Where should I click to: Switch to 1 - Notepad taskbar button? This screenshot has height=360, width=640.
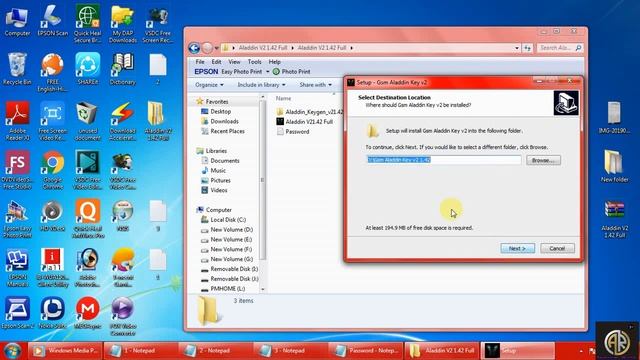point(141,351)
